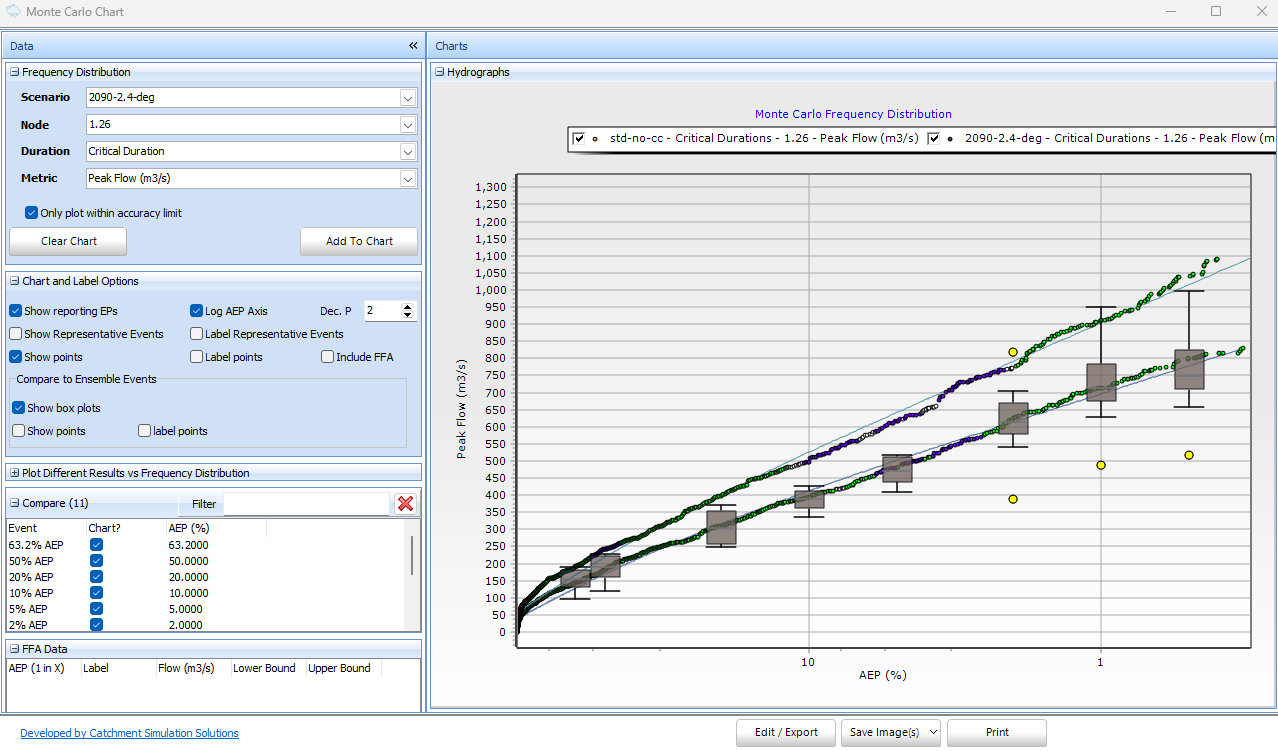The height and width of the screenshot is (751, 1278).
Task: Expand Plot Different Results vs Frequency Distribution
Action: tap(13, 471)
